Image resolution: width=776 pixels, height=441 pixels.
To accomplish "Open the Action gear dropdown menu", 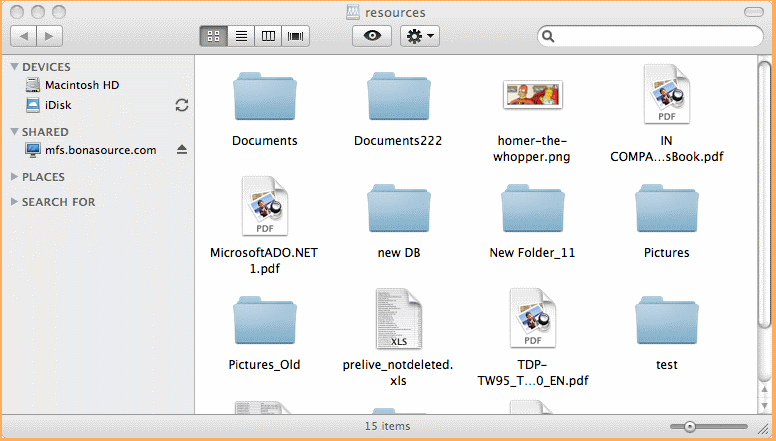I will click(419, 36).
